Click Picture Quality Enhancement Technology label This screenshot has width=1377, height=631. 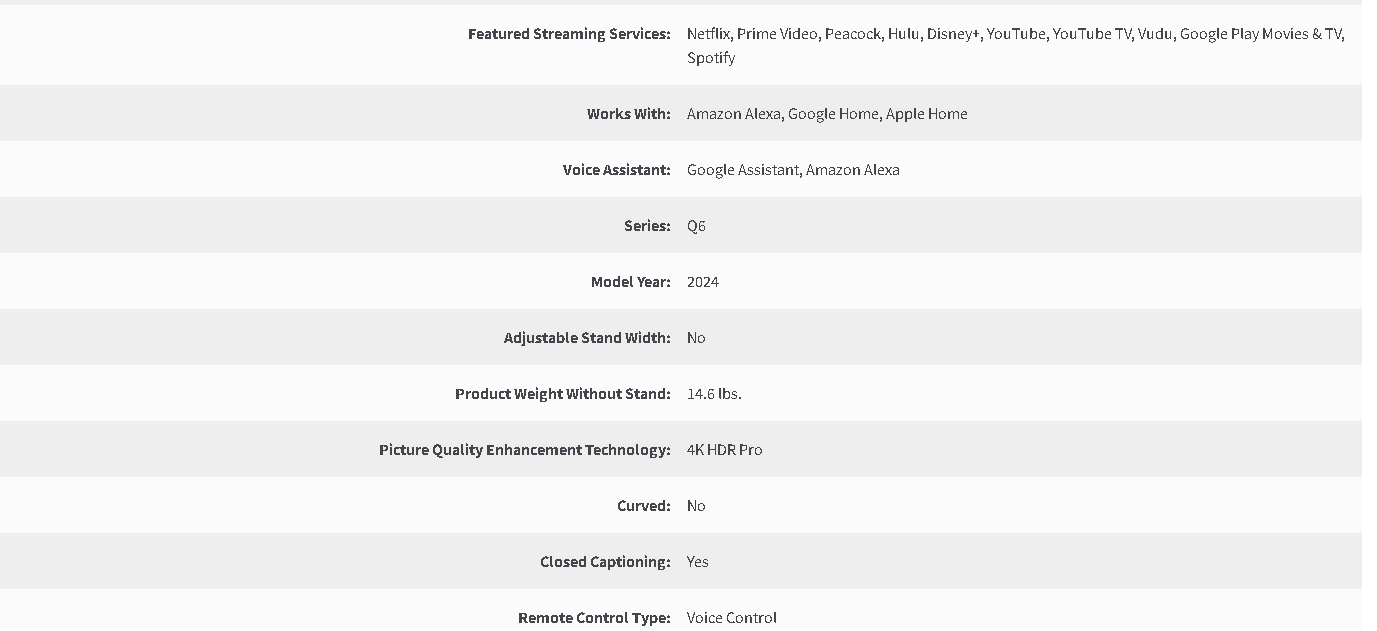pyautogui.click(x=525, y=450)
